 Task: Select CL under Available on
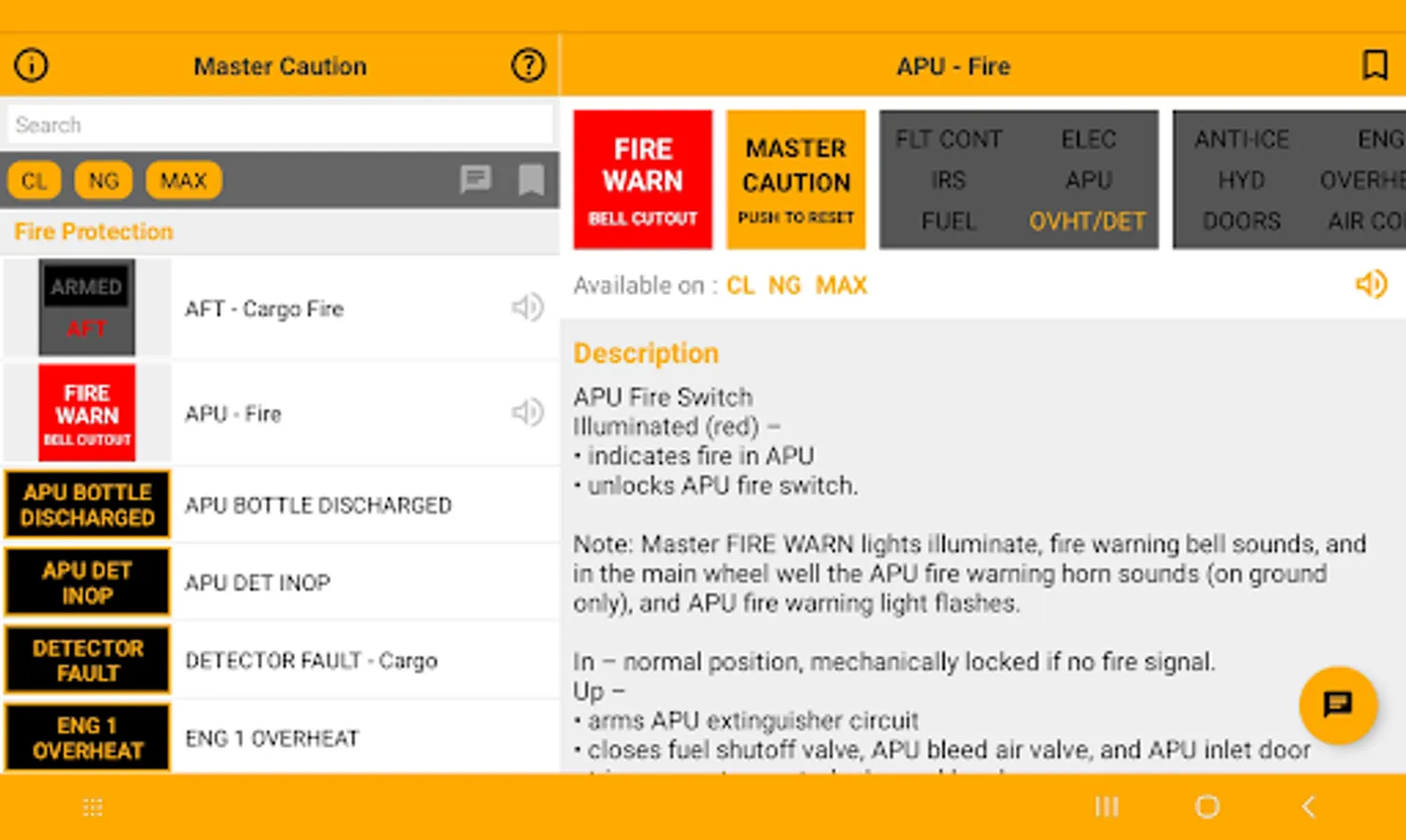[x=739, y=285]
